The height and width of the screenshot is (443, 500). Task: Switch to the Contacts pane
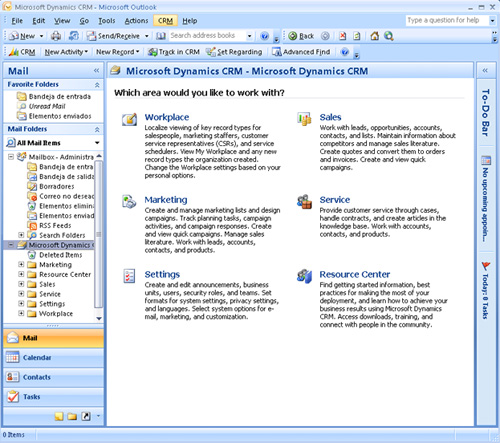point(53,377)
